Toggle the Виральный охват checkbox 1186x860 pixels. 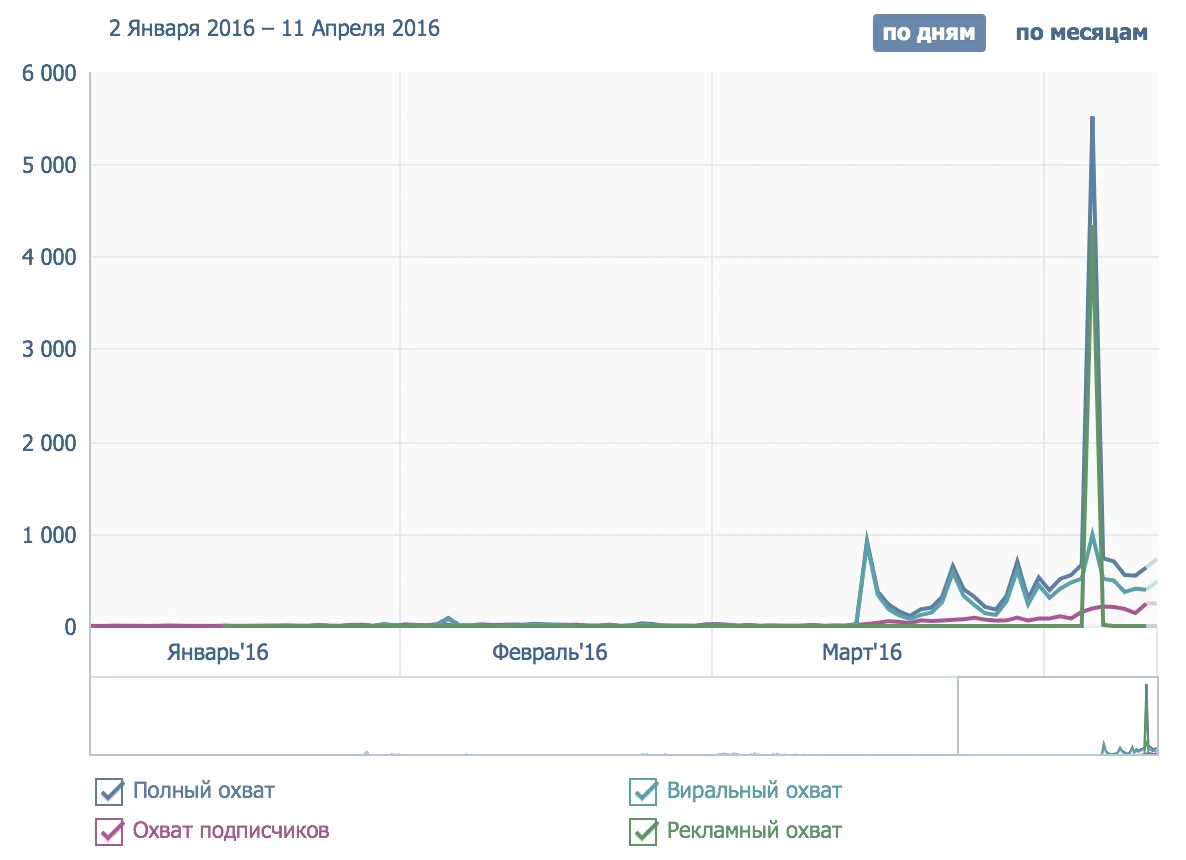[x=644, y=792]
